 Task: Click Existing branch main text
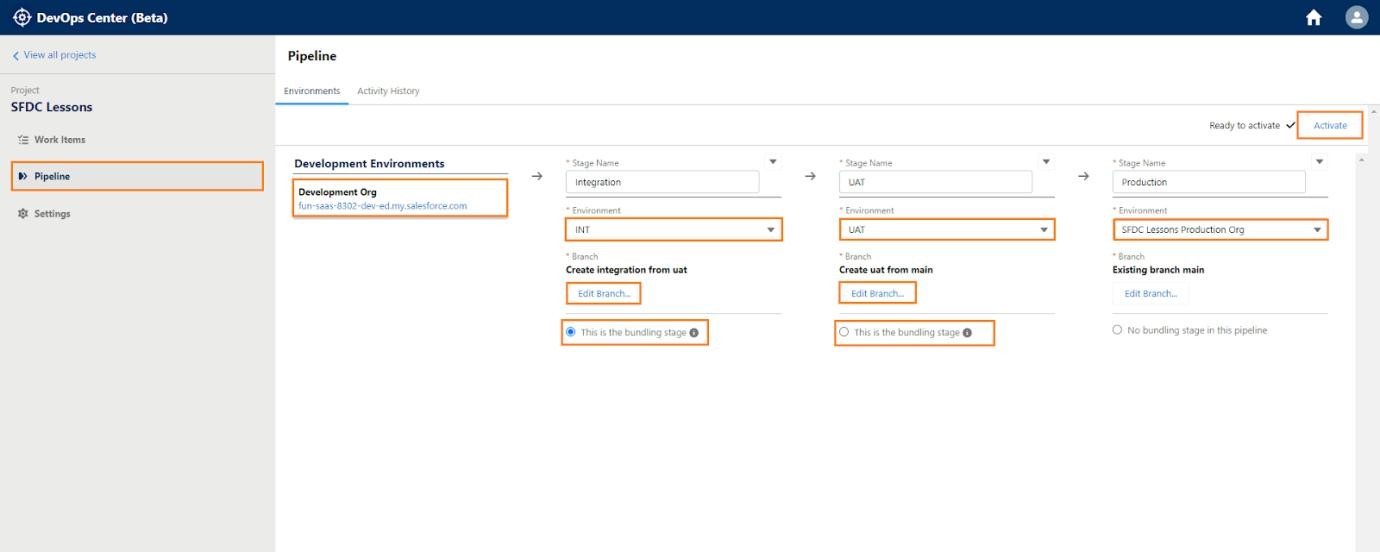tap(1158, 270)
